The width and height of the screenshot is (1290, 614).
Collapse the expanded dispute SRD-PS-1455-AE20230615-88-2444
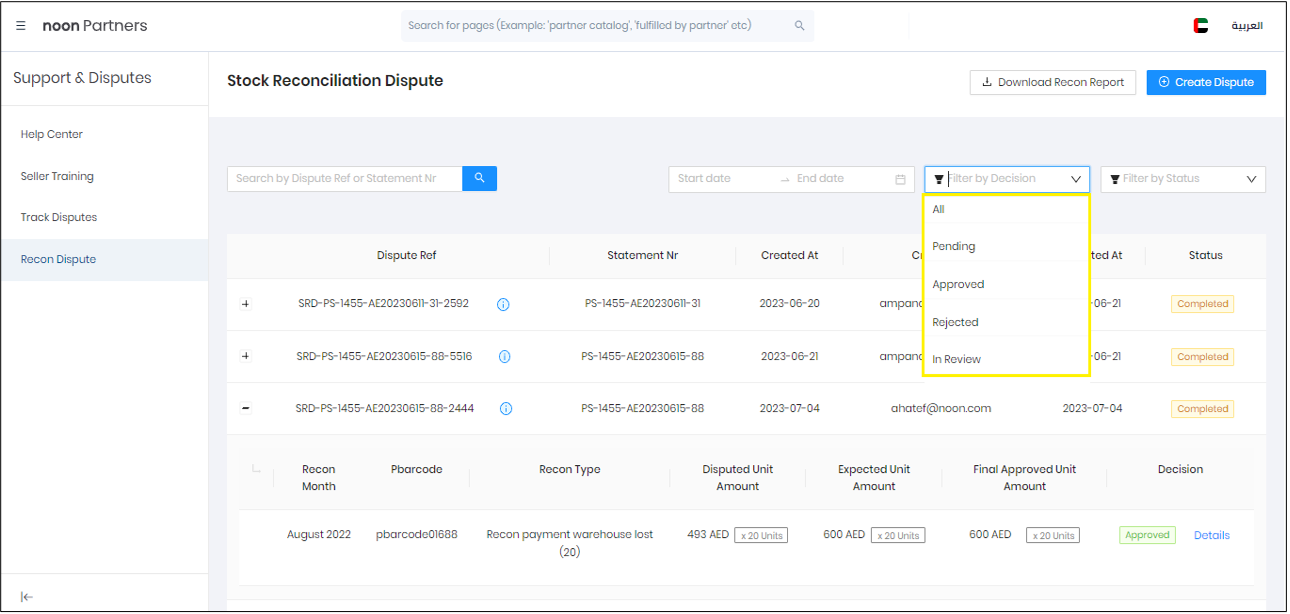(x=246, y=408)
